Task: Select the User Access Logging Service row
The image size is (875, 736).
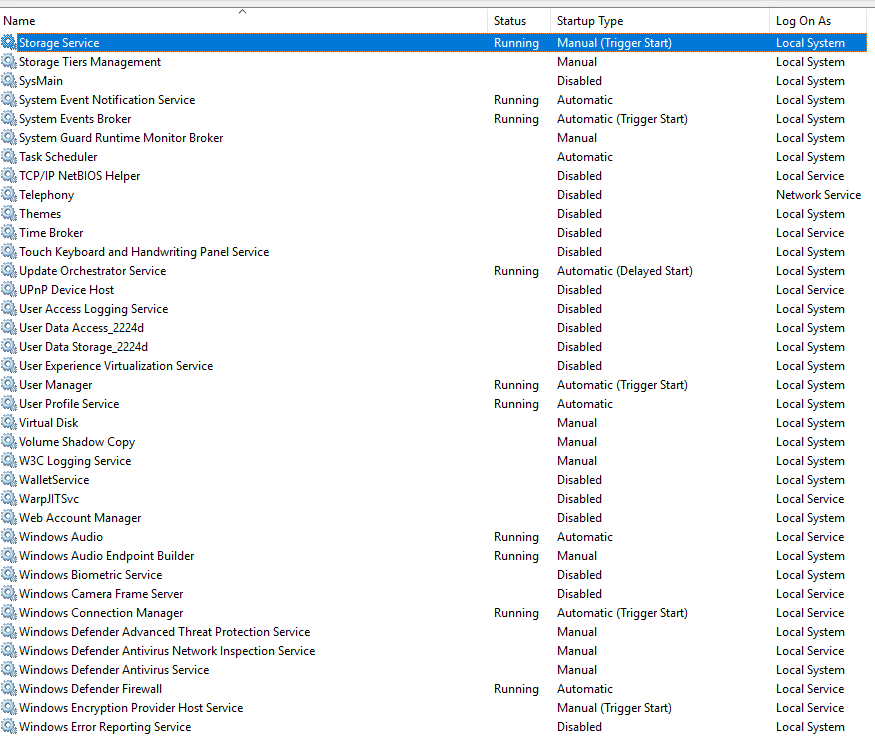Action: click(433, 308)
